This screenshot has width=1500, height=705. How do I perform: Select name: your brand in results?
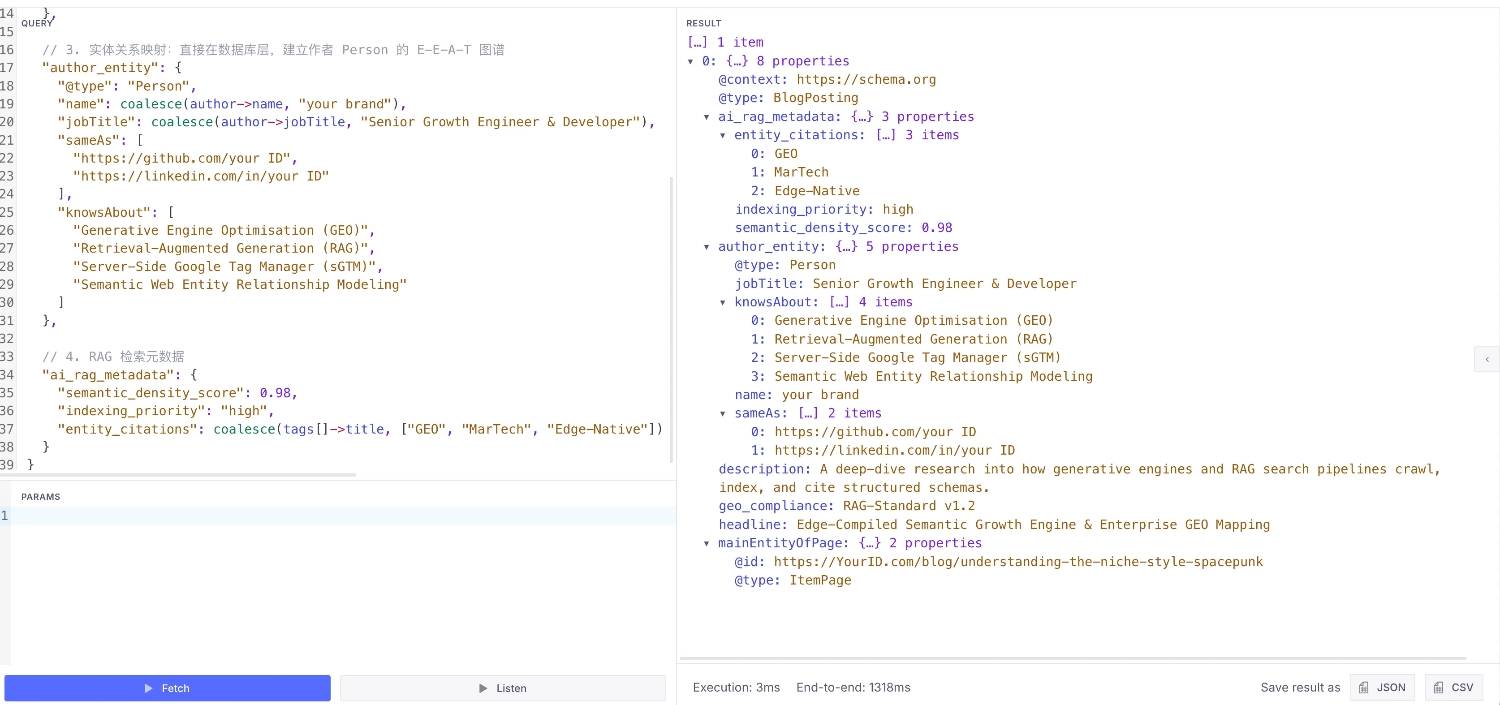click(x=797, y=395)
